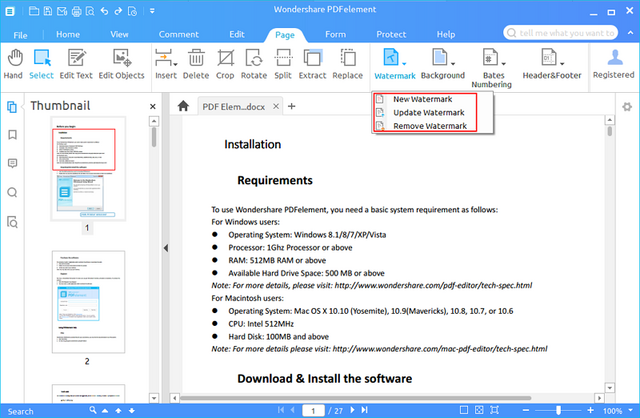Viewport: 640px width, 418px height.
Task: Open the Help tab
Action: 446,35
